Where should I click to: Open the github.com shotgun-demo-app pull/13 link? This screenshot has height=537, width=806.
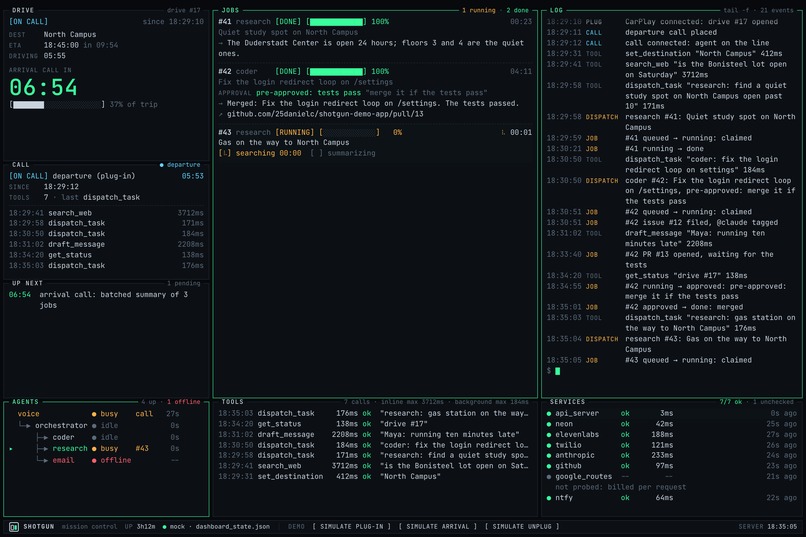coord(325,114)
